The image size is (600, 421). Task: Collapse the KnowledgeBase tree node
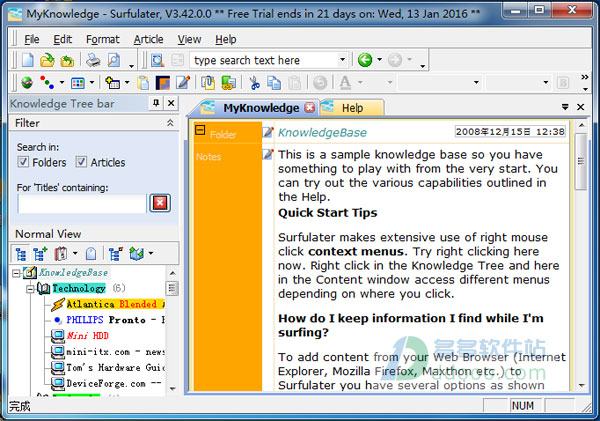point(16,273)
